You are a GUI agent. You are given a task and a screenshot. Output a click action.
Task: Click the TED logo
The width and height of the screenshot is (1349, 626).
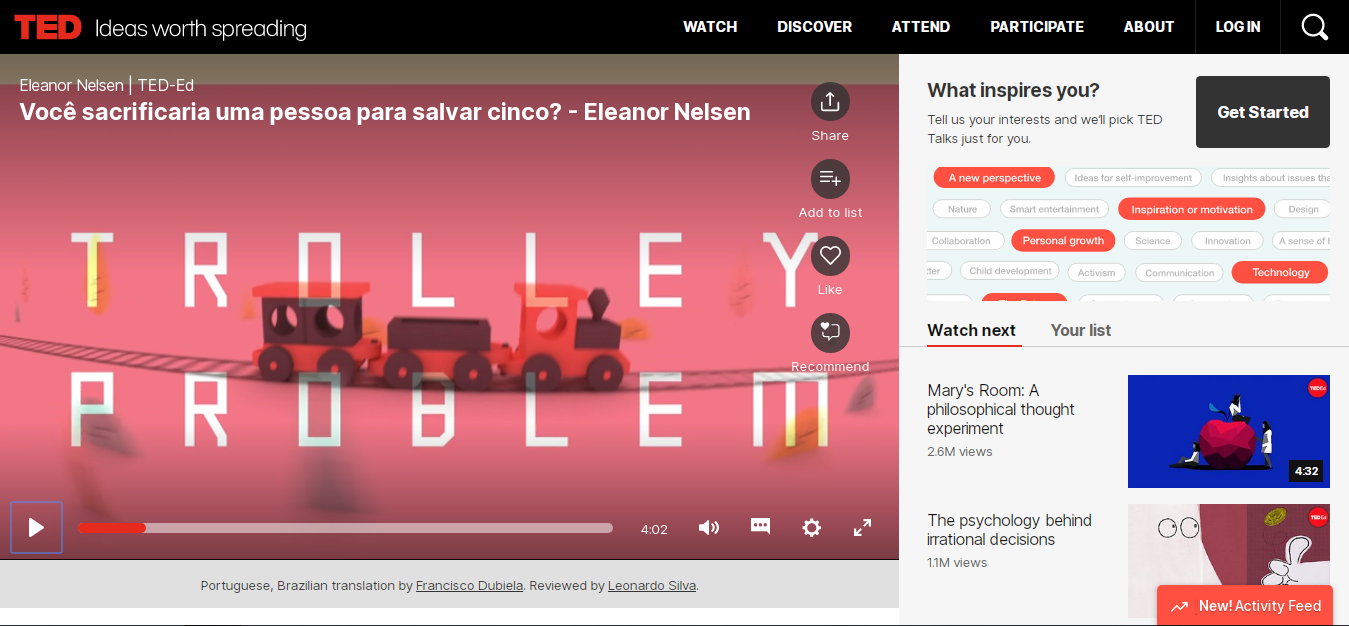coord(48,27)
